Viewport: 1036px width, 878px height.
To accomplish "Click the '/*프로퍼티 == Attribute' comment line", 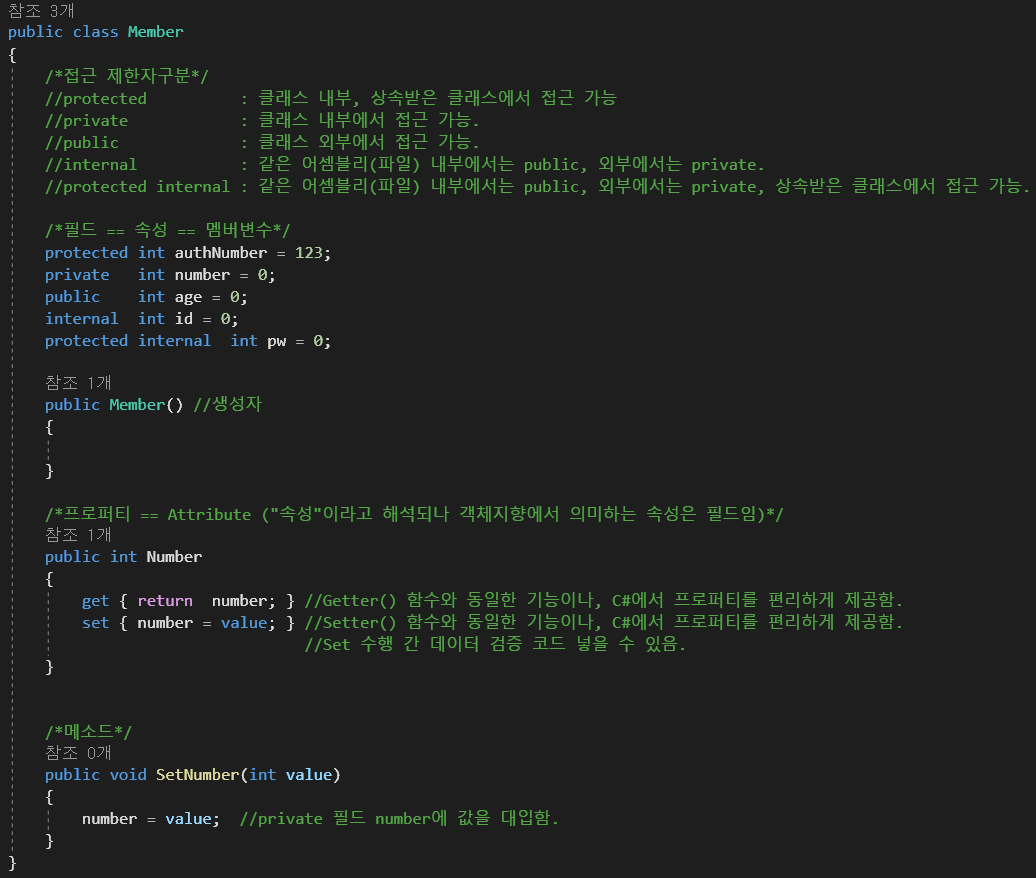I will [414, 514].
